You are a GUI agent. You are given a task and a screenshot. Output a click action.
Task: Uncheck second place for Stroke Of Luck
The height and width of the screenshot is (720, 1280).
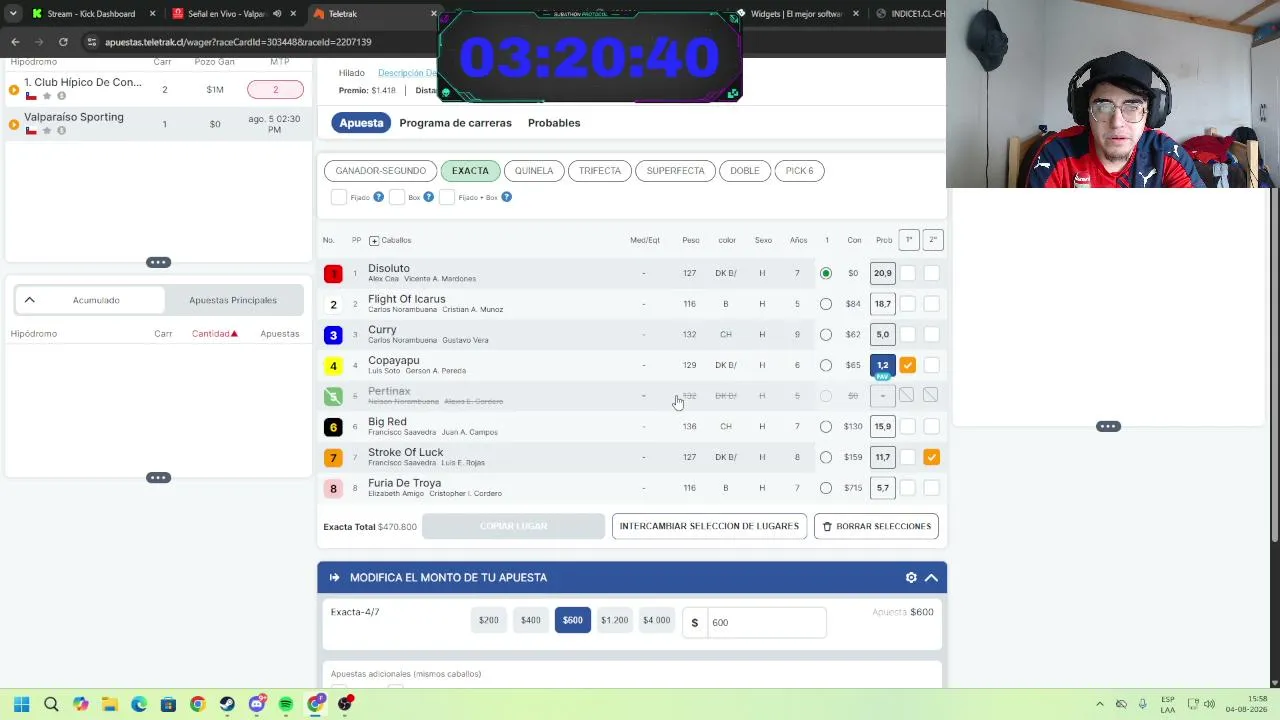point(932,457)
